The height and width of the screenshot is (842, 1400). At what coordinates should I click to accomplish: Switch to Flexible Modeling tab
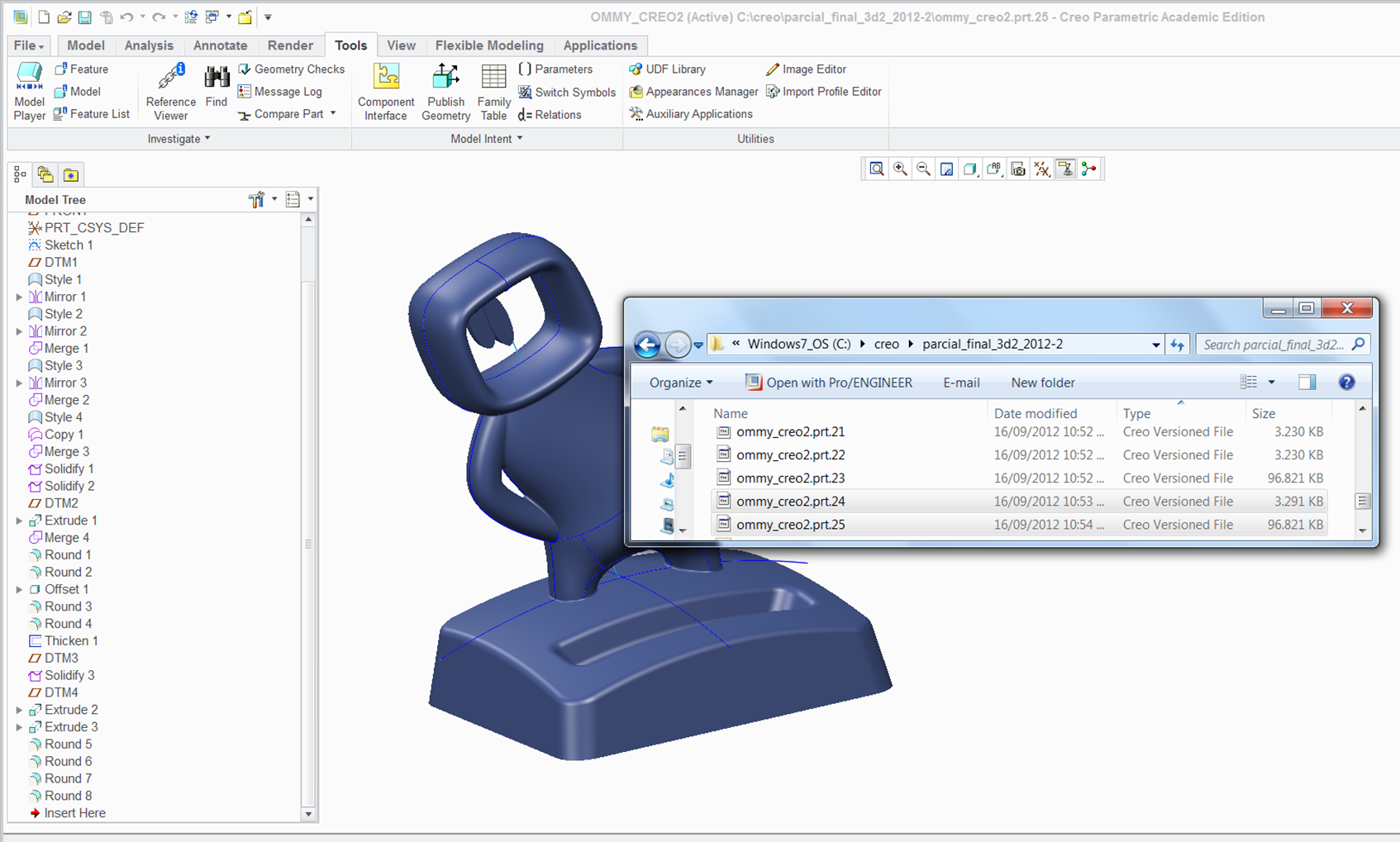pos(489,45)
